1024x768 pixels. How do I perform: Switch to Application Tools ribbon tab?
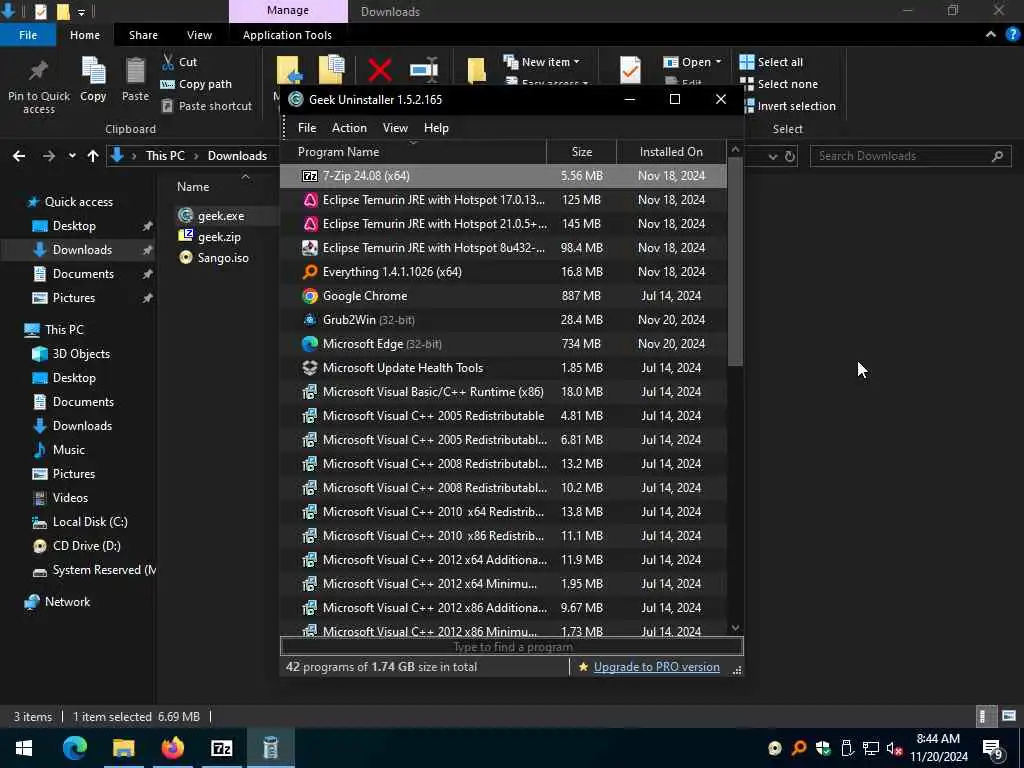[x=287, y=35]
